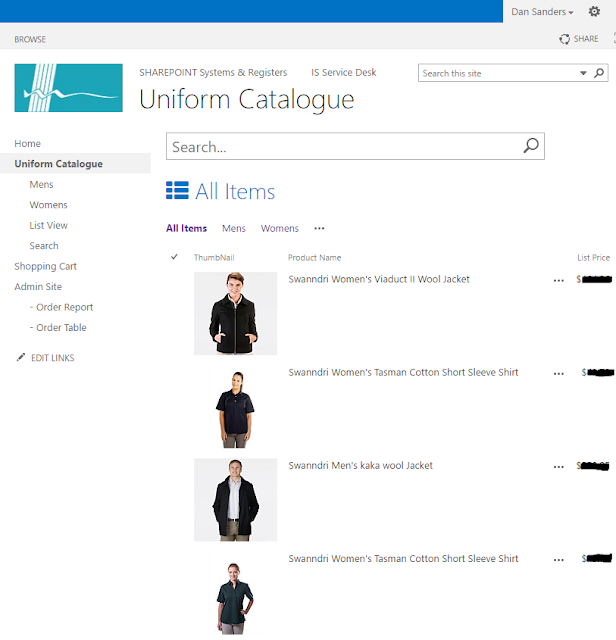Open the IS Service Desk link
Image resolution: width=616 pixels, height=640 pixels.
coord(343,73)
